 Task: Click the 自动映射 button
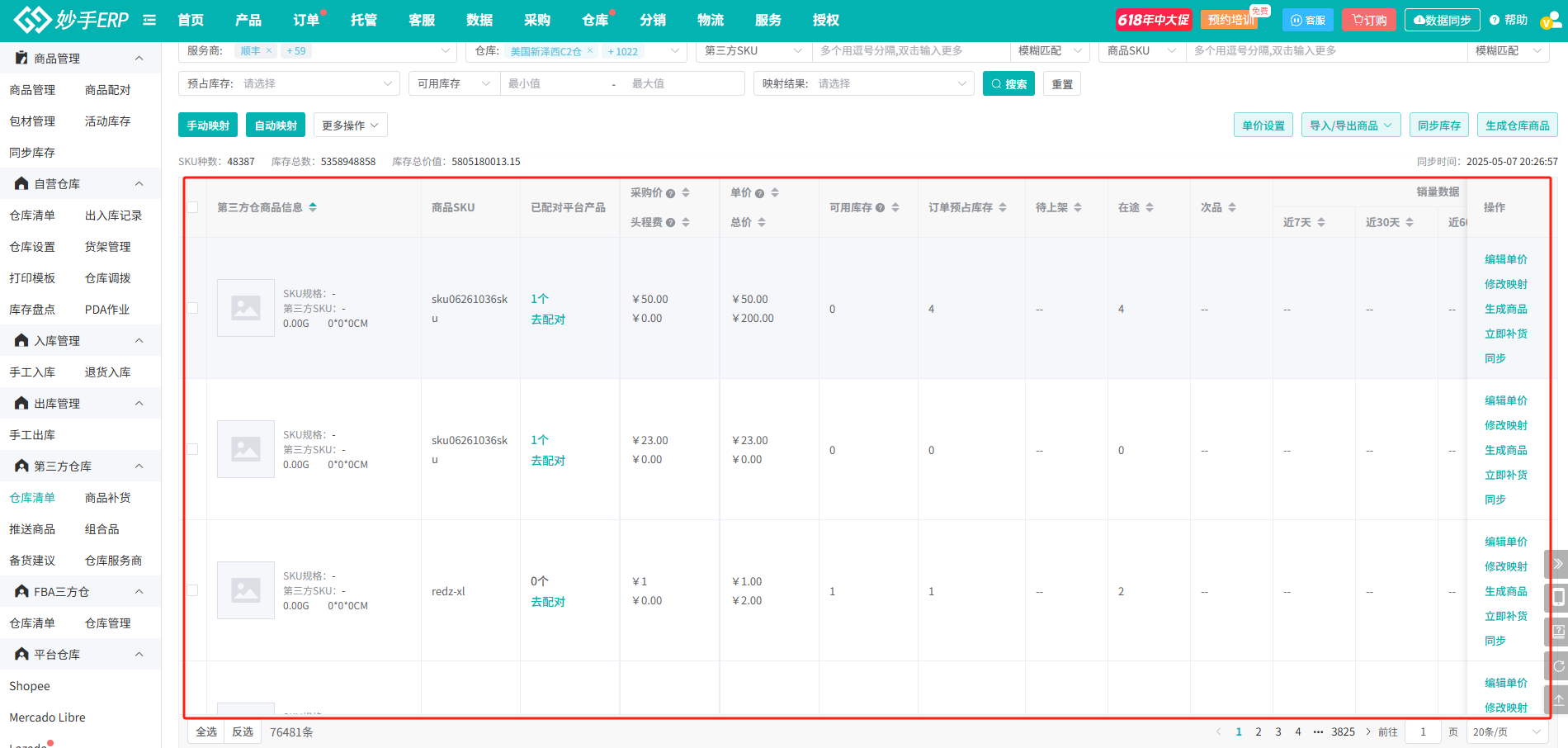click(276, 125)
